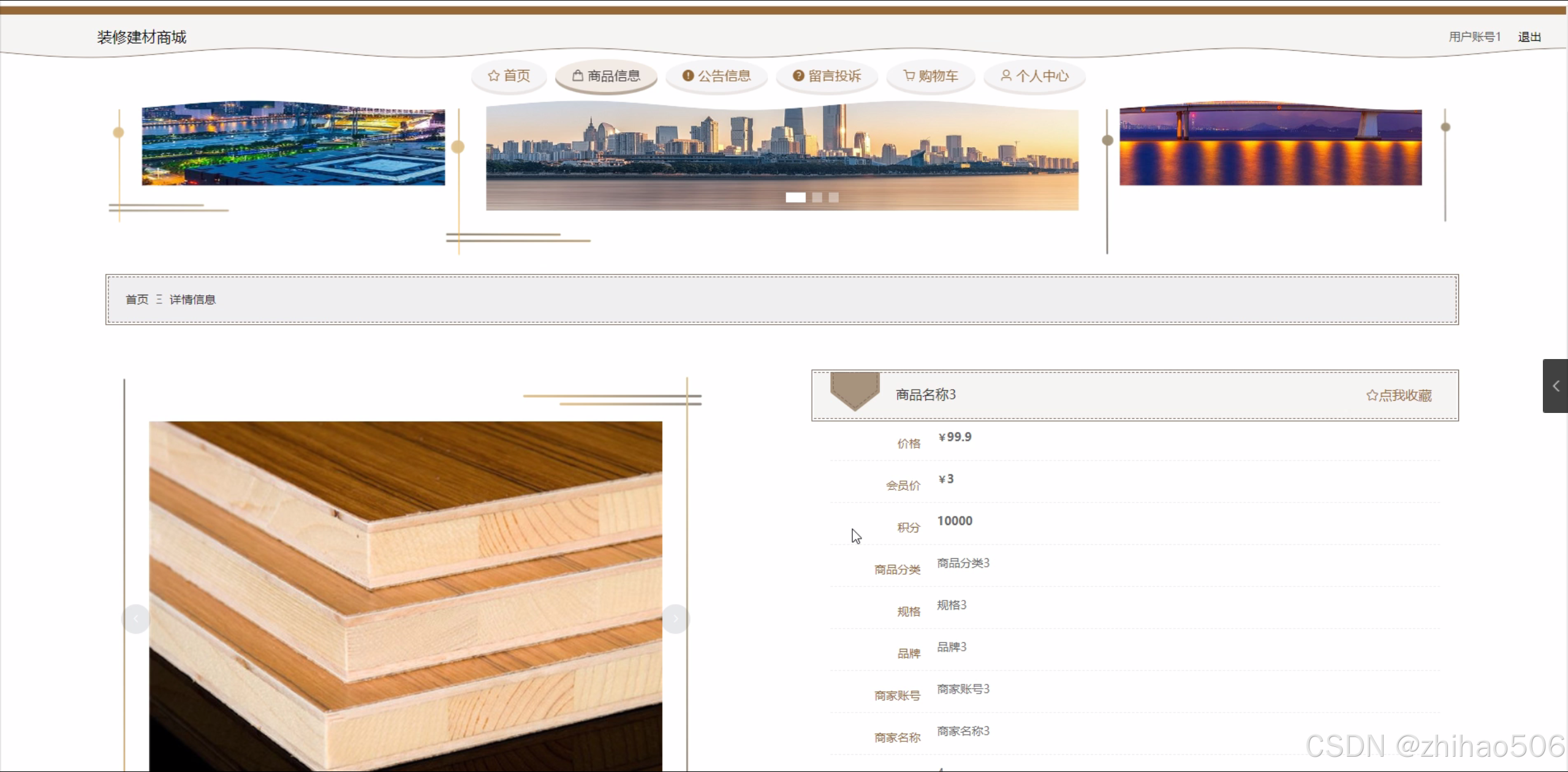Image resolution: width=1568 pixels, height=772 pixels.
Task: Click the cart icon on 购物车
Action: pos(909,76)
